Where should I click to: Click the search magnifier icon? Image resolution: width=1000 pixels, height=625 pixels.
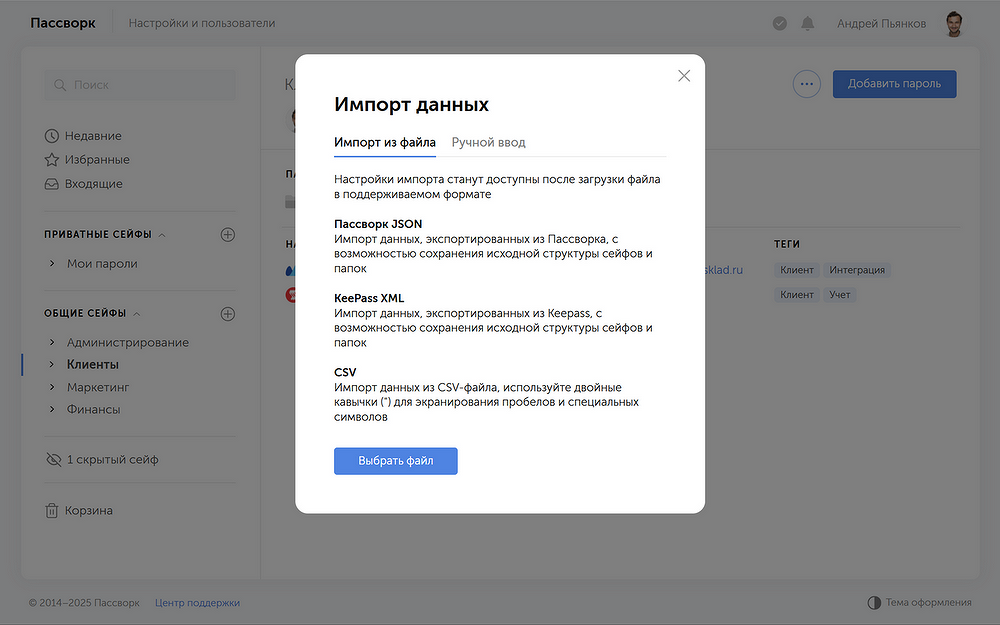pos(60,85)
